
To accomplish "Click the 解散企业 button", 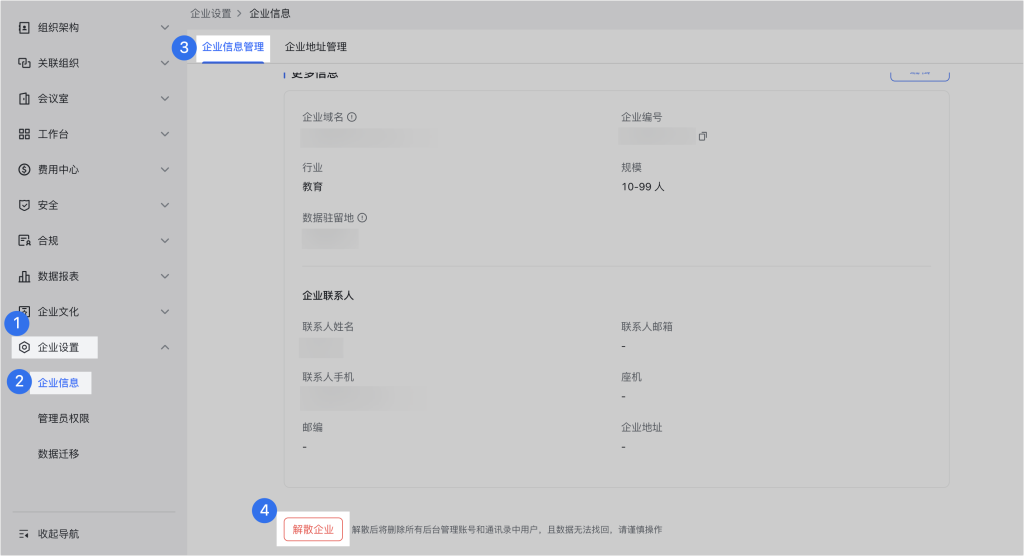I will (x=313, y=529).
